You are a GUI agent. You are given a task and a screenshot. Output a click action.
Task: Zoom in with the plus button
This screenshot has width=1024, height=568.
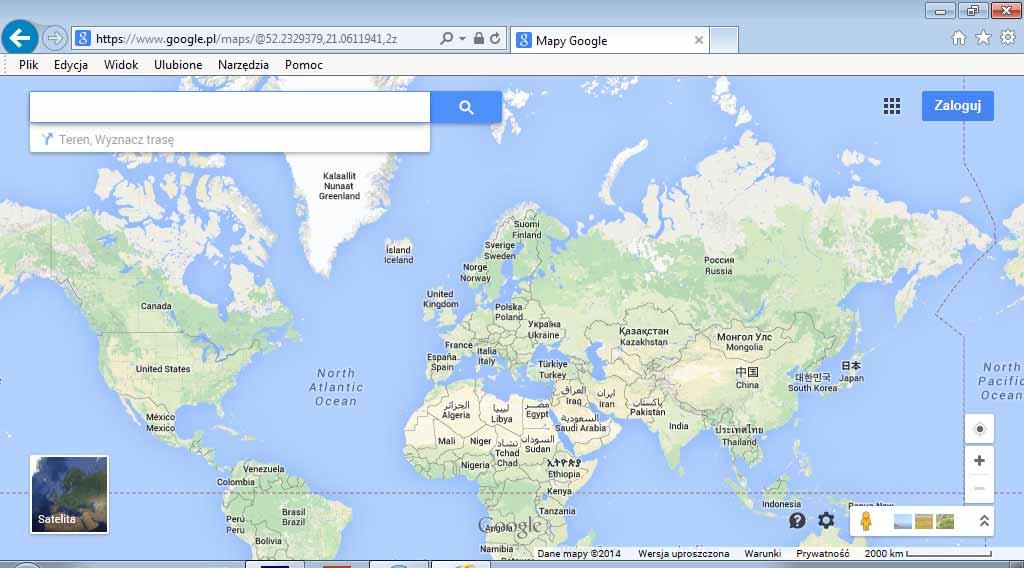[979, 461]
